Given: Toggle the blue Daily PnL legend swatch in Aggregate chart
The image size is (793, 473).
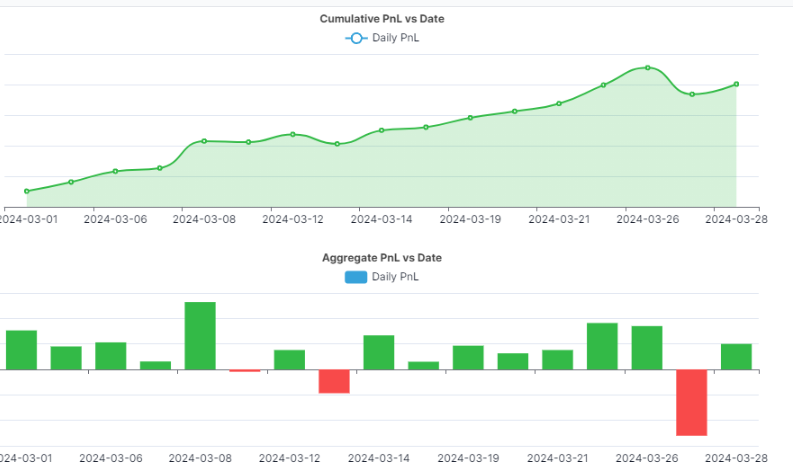Looking at the screenshot, I should click(x=356, y=277).
